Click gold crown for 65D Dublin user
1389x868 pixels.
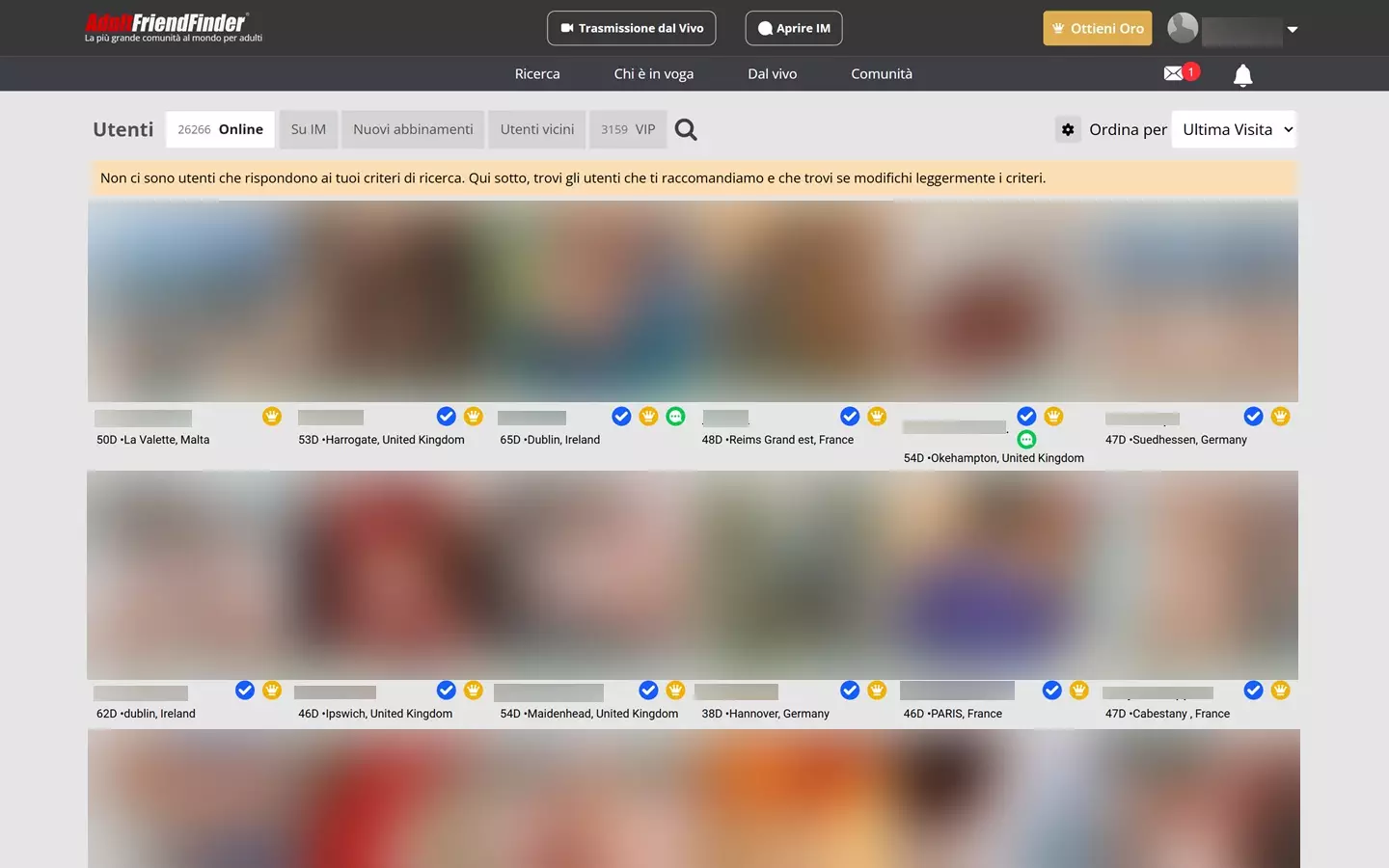[x=648, y=416]
